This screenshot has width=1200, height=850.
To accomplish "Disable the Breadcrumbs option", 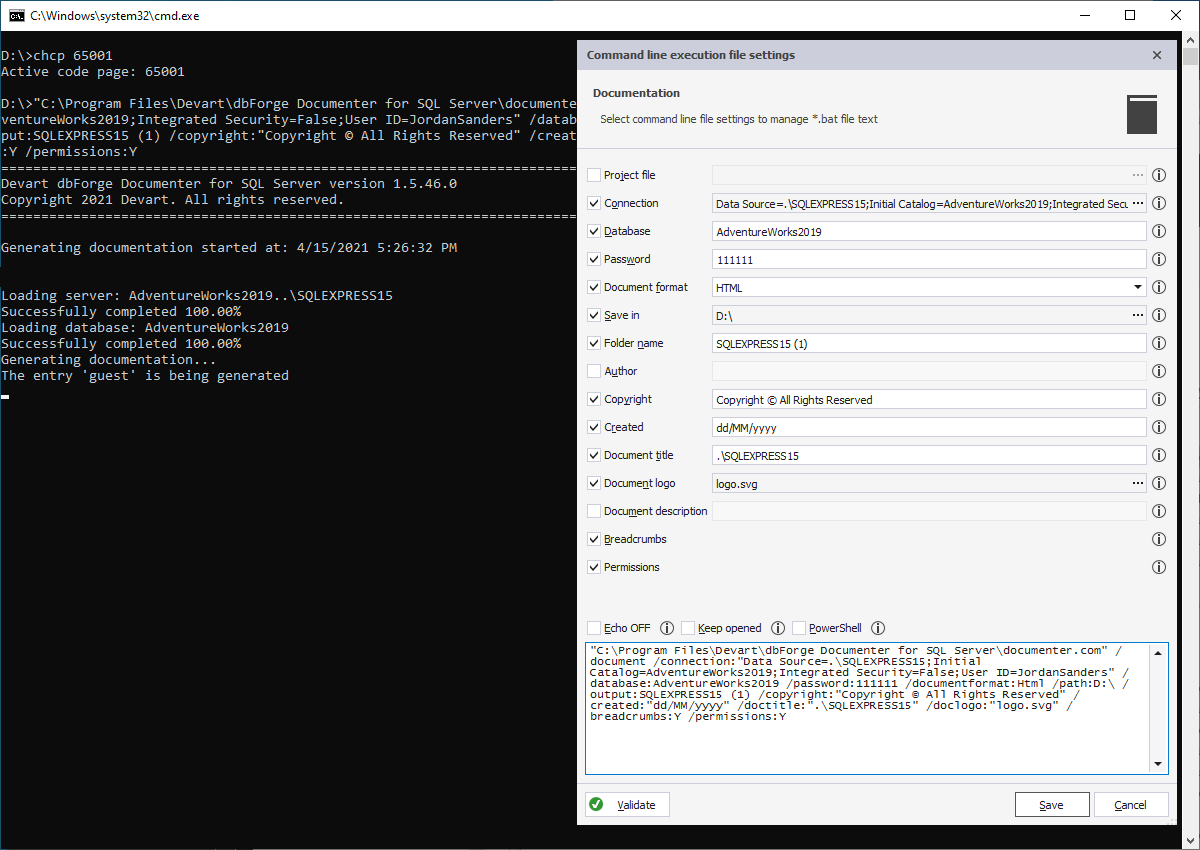I will (594, 539).
